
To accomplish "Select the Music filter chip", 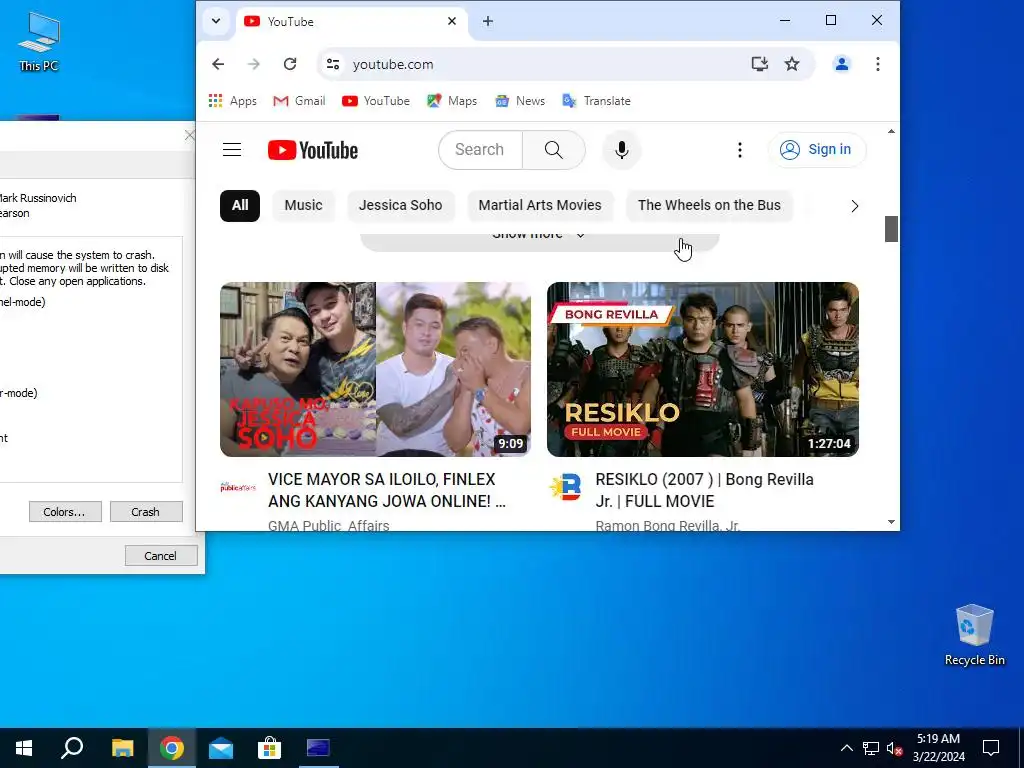I will pos(304,206).
